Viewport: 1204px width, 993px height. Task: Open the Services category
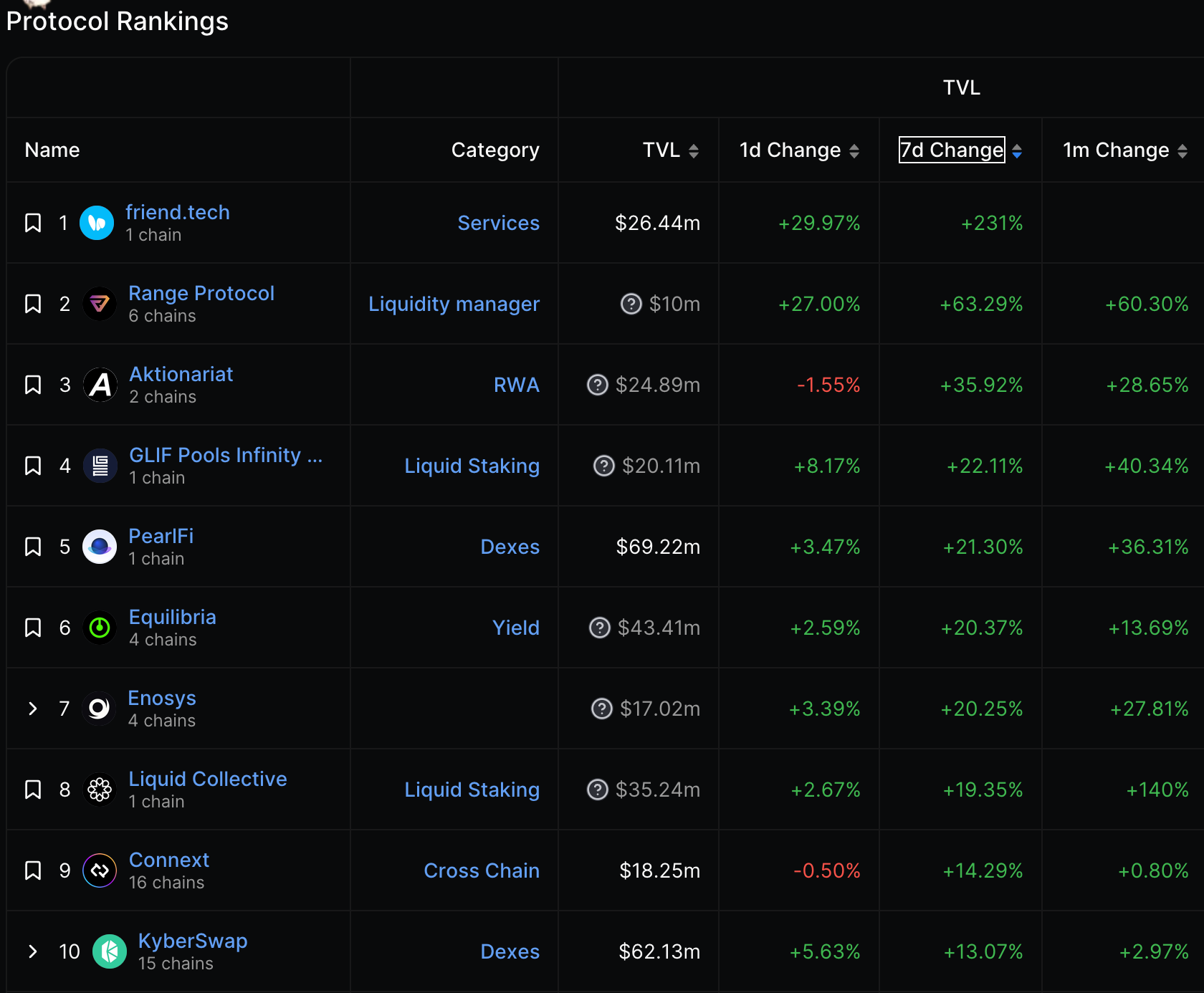(x=499, y=223)
